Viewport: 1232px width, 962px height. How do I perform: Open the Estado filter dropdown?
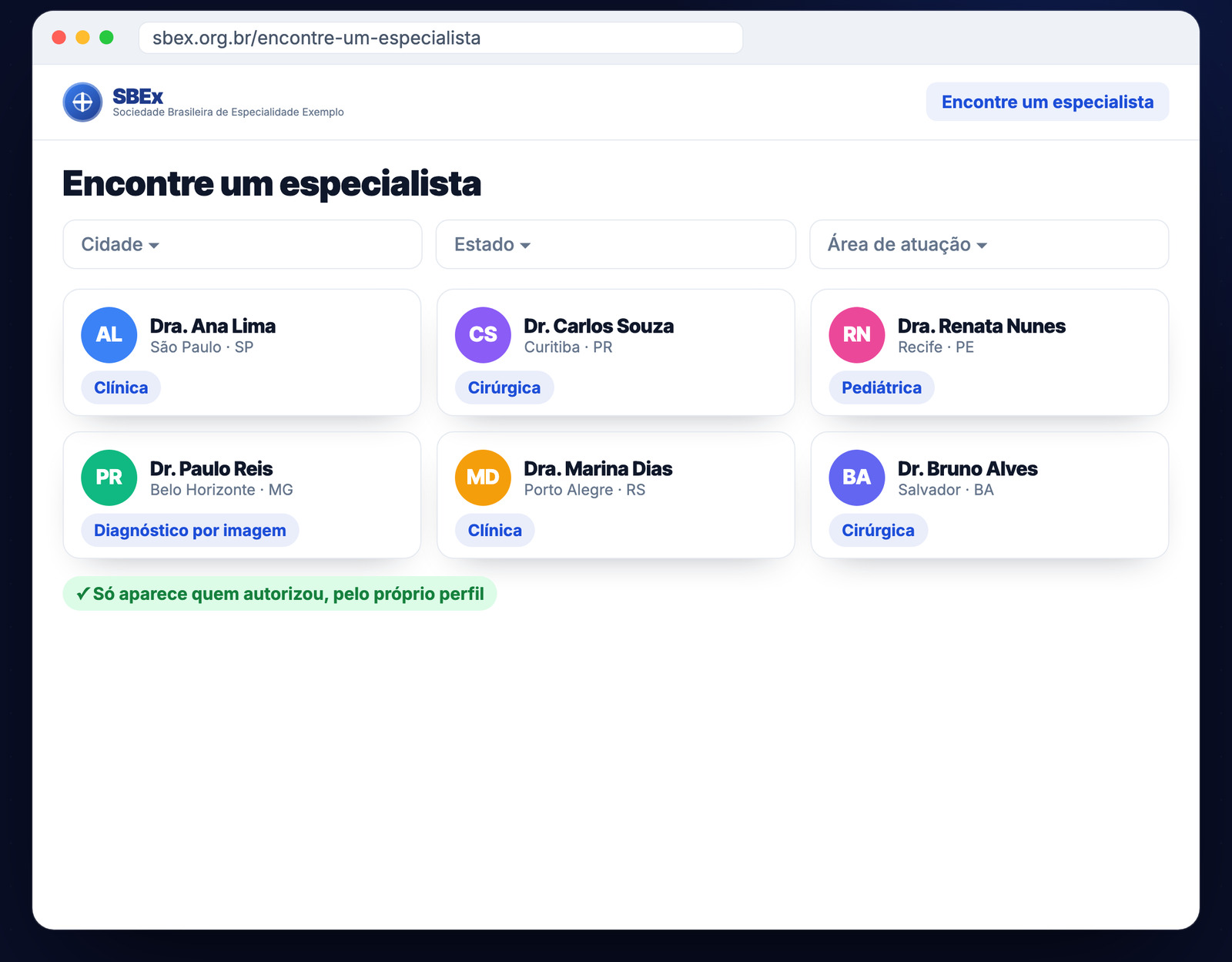[616, 244]
